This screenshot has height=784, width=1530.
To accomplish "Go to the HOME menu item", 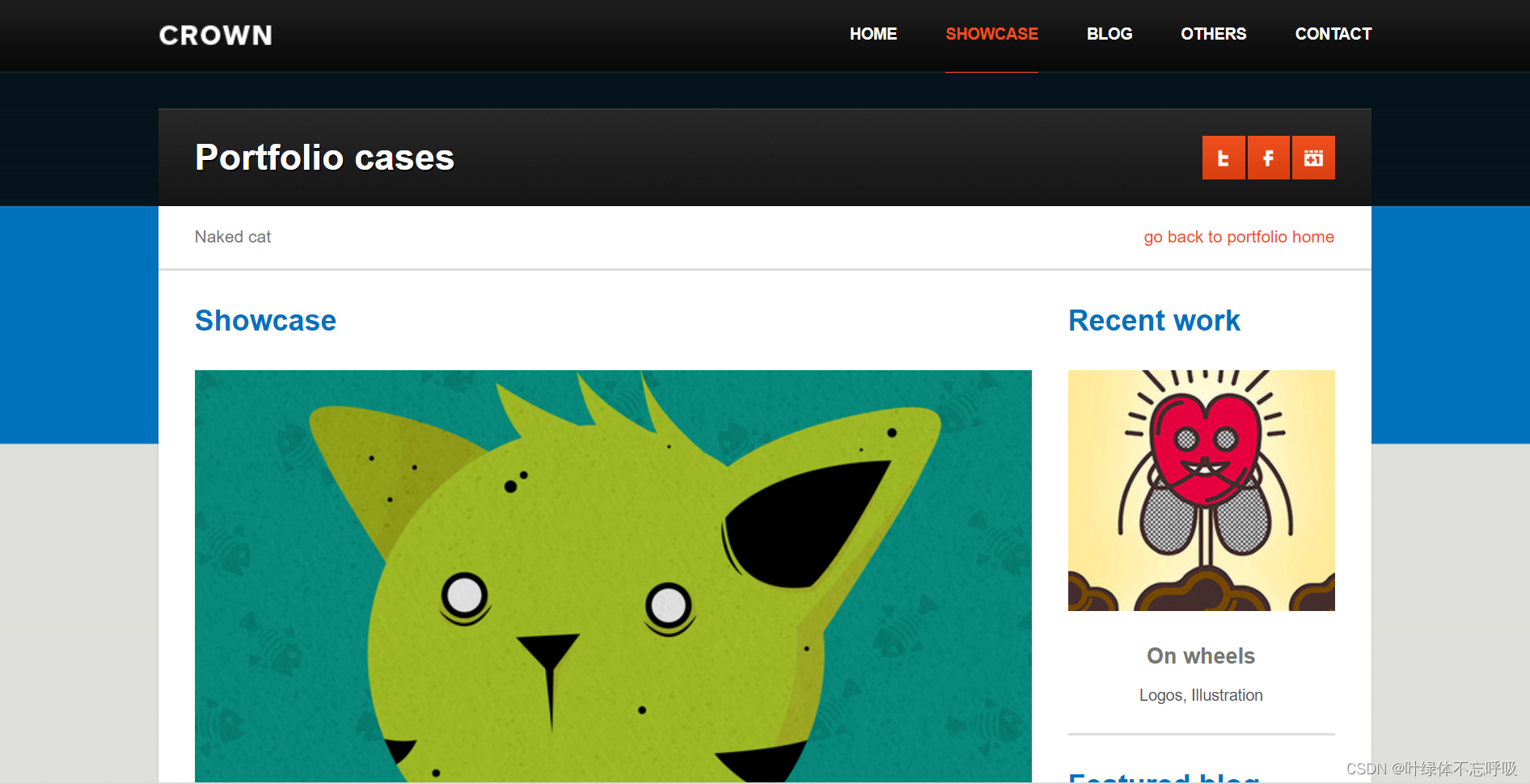I will coord(873,34).
